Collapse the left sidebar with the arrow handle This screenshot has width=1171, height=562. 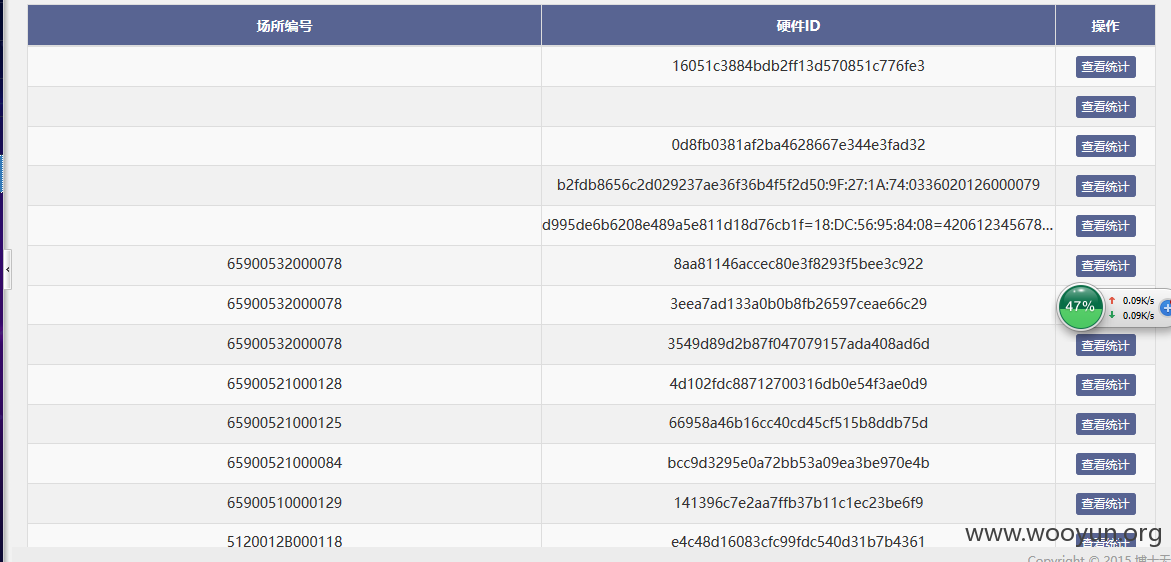click(7, 269)
